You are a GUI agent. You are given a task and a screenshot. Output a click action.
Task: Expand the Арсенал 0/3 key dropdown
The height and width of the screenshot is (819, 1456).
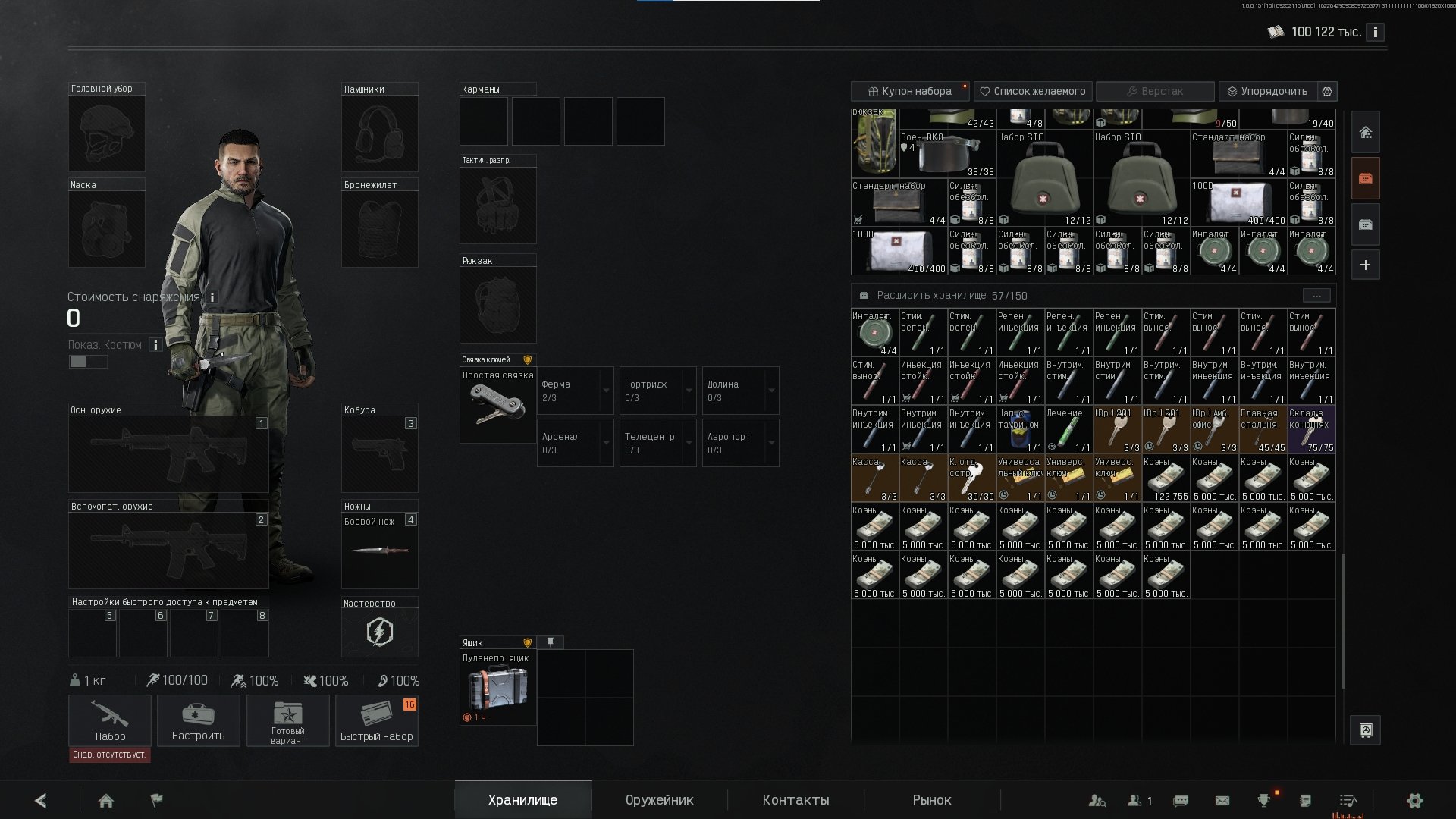(607, 443)
